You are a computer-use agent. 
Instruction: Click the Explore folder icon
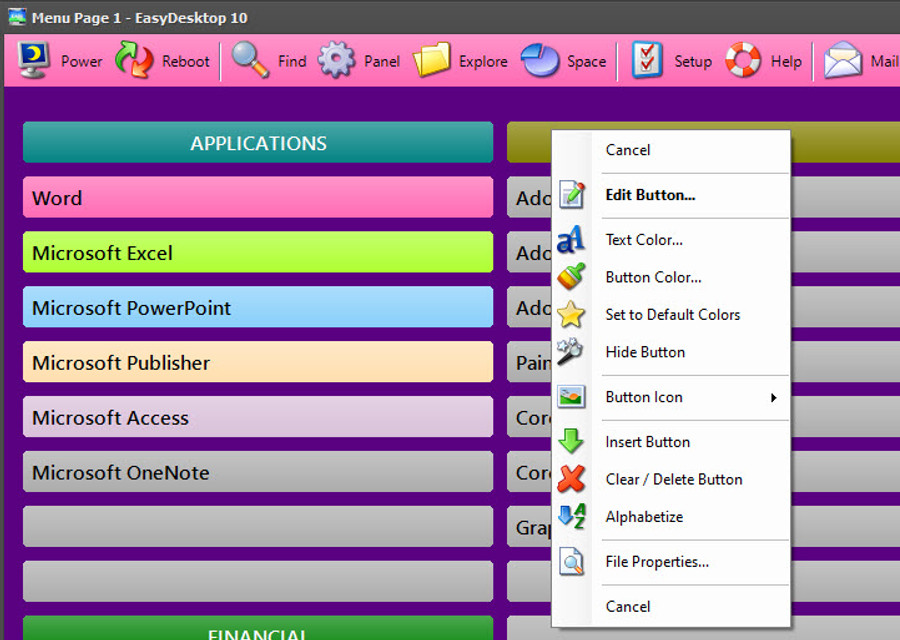(x=431, y=60)
